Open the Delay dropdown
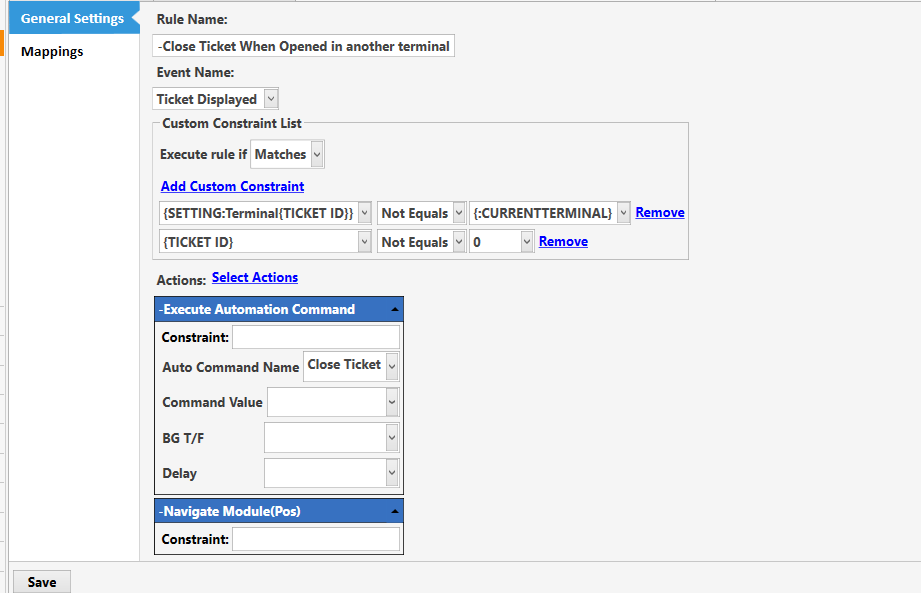Viewport: 921px width, 593px height. [x=392, y=473]
